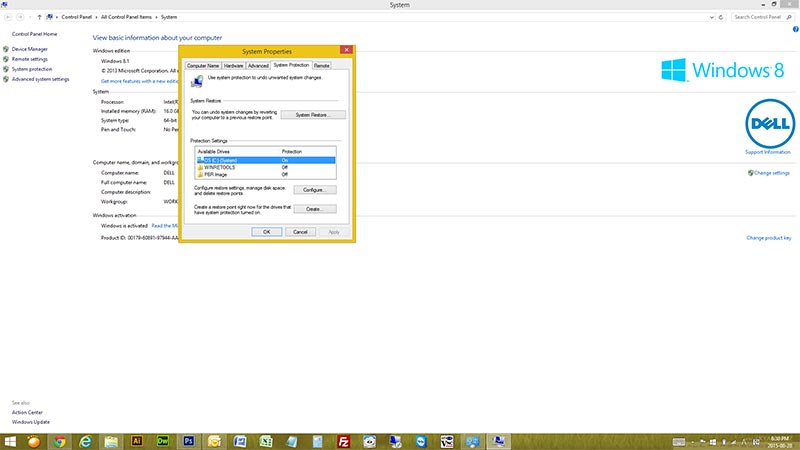
Task: Click the Device Manager shield icon
Action: pyautogui.click(x=6, y=49)
